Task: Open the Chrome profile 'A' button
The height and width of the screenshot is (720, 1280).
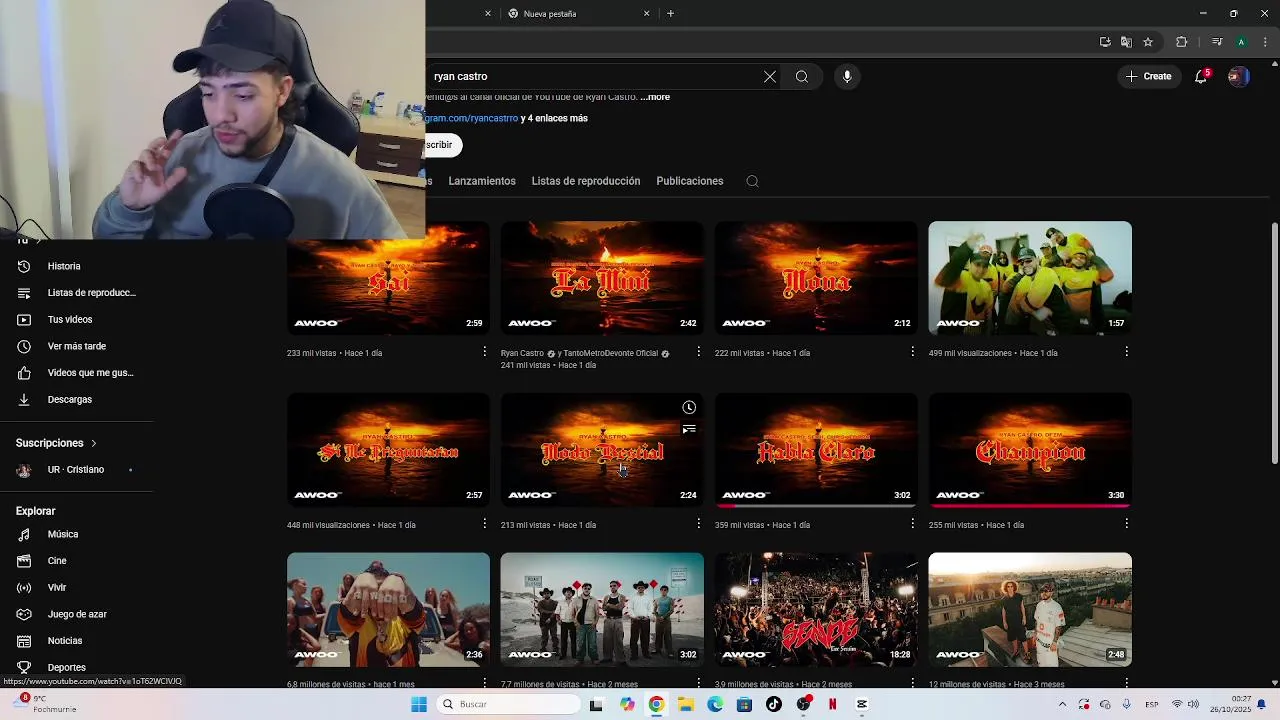Action: click(1241, 42)
